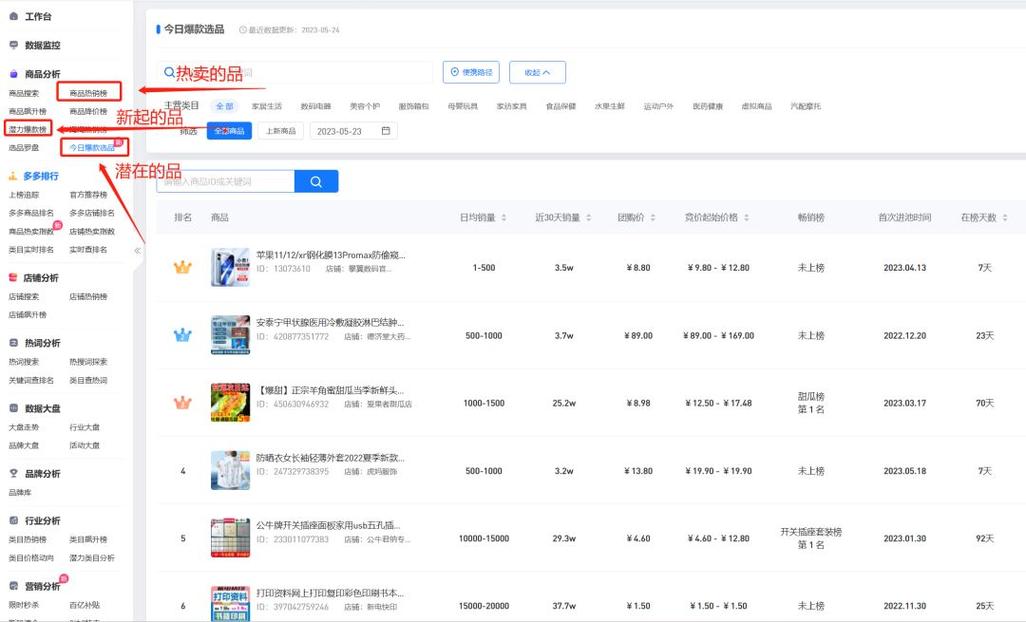The width and height of the screenshot is (1026, 622).
Task: Collapse filters with 收起 button
Action: (x=537, y=73)
